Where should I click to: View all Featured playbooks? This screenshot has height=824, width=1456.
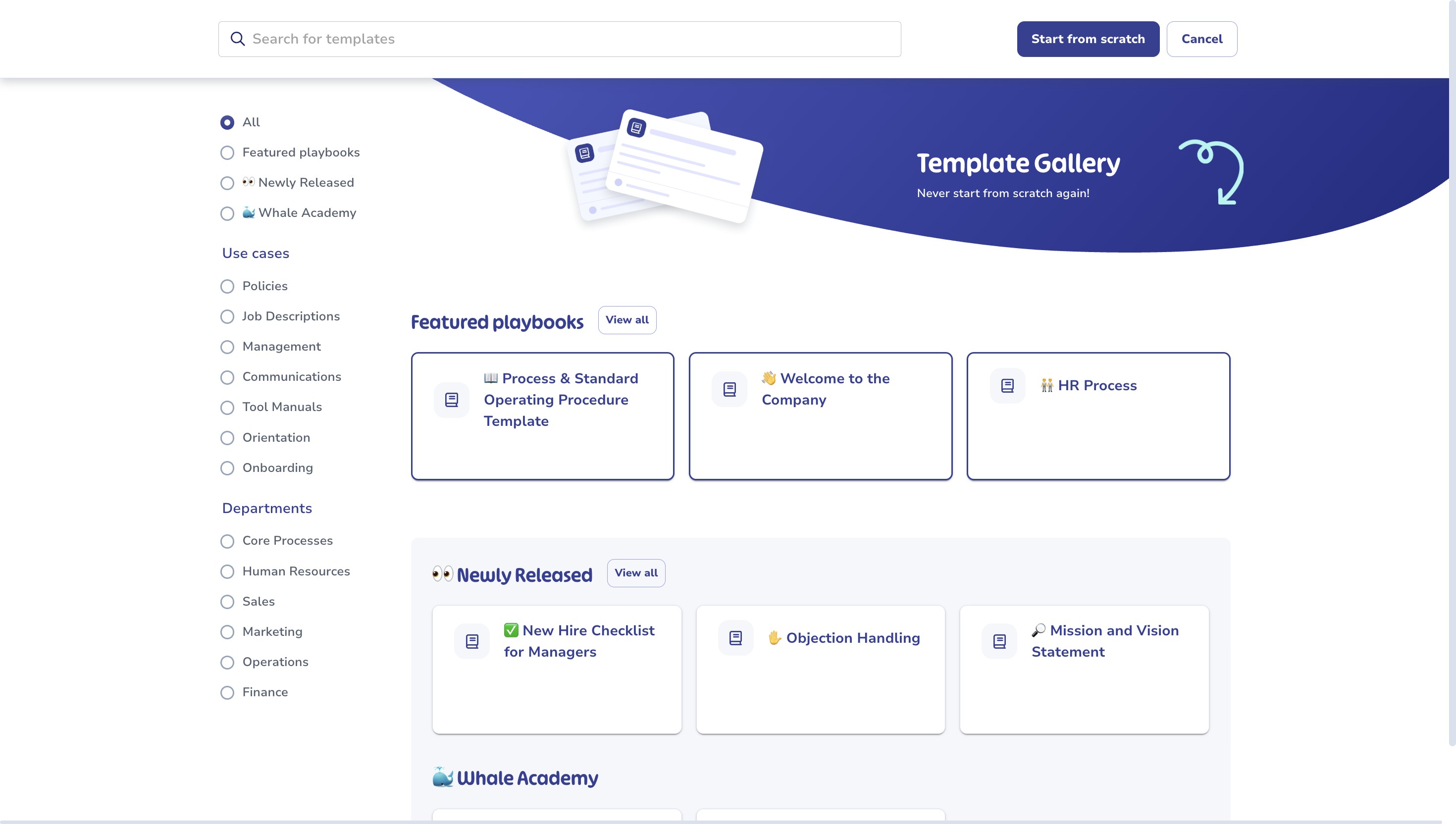click(627, 320)
